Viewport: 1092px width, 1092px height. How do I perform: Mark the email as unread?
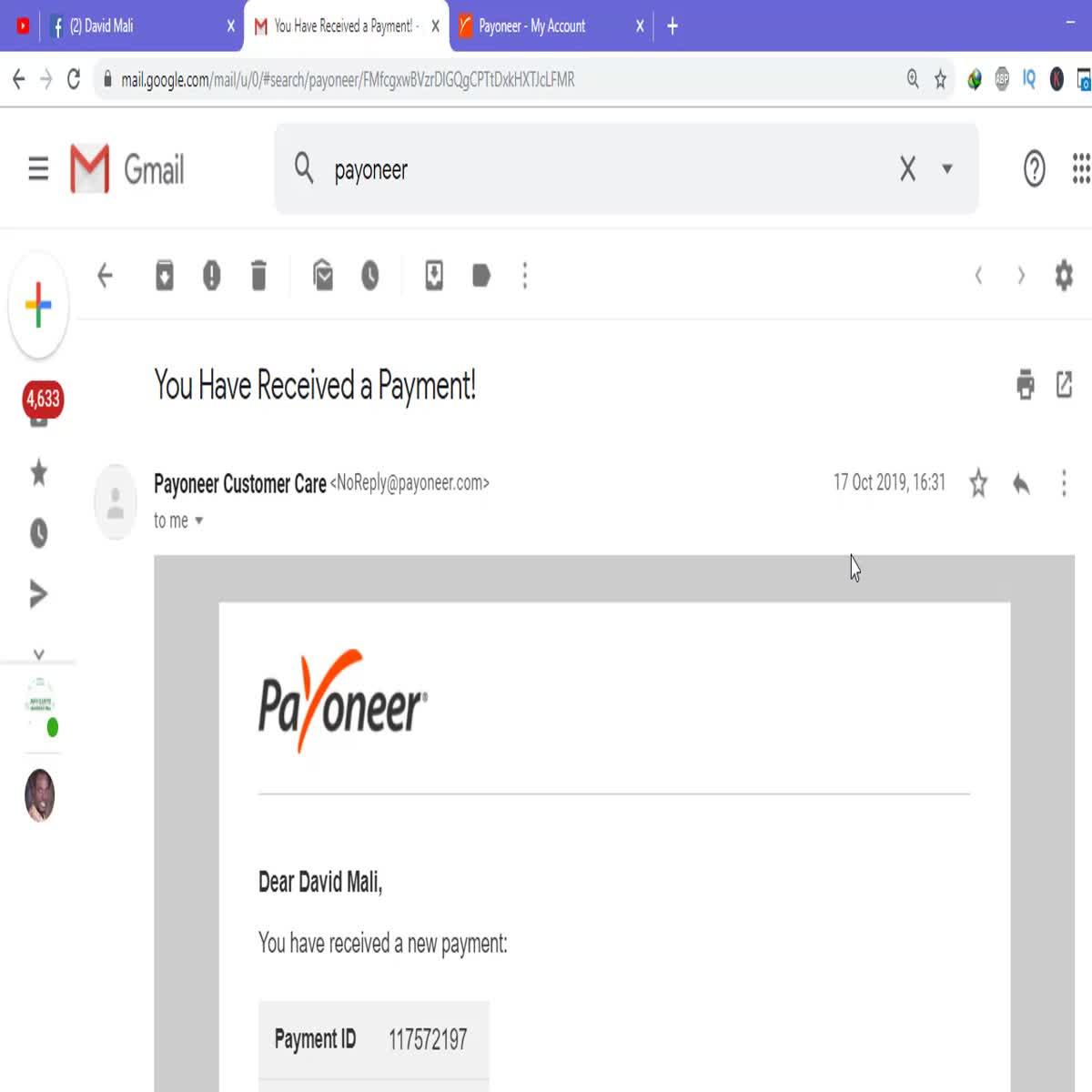pyautogui.click(x=323, y=276)
